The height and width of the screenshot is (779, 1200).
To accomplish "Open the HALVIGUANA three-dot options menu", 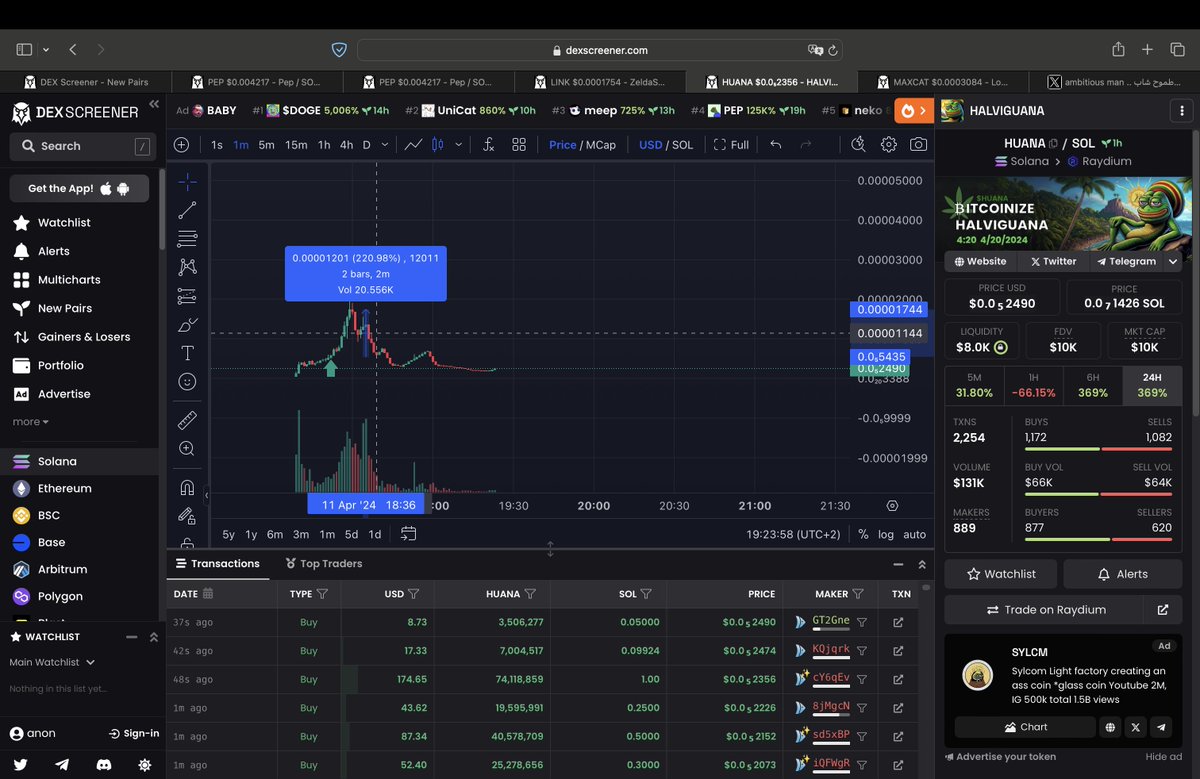I will (x=1183, y=111).
